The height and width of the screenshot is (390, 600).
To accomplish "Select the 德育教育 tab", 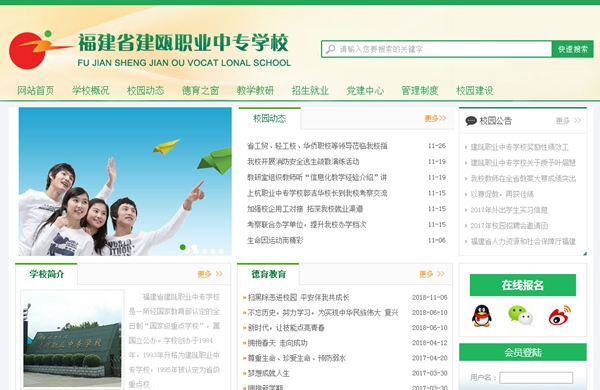I will point(269,274).
